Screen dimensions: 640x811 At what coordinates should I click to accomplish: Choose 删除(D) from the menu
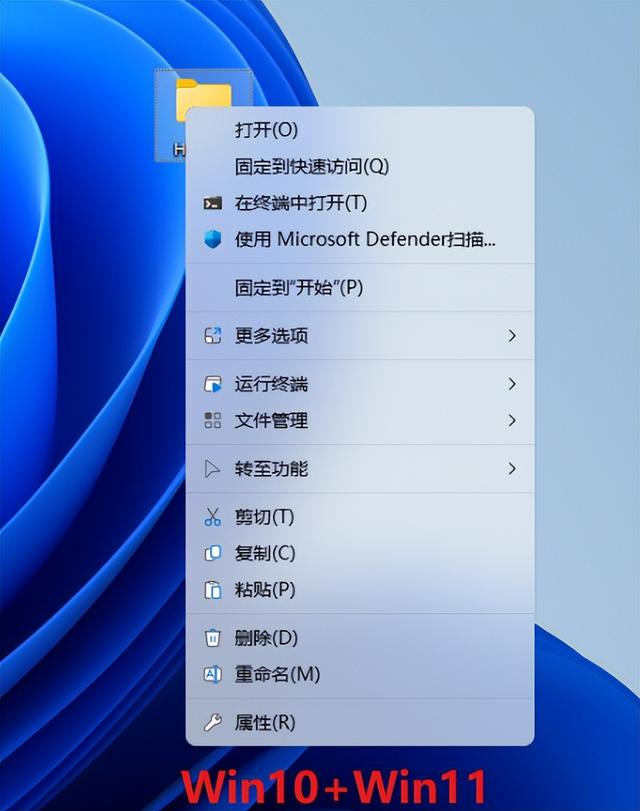(x=360, y=638)
